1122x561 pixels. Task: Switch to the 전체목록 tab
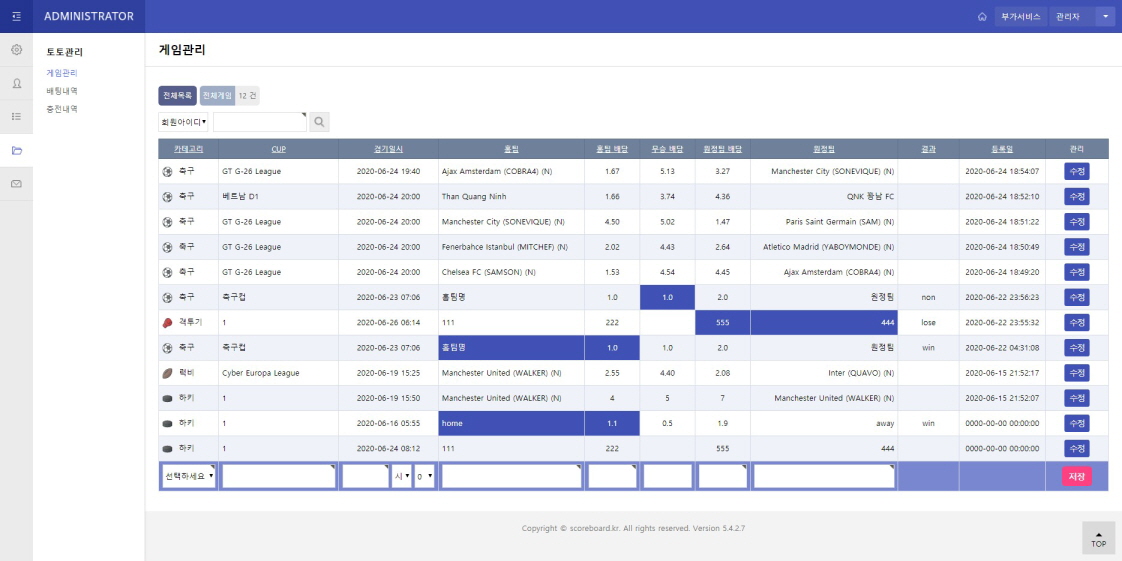(x=177, y=95)
